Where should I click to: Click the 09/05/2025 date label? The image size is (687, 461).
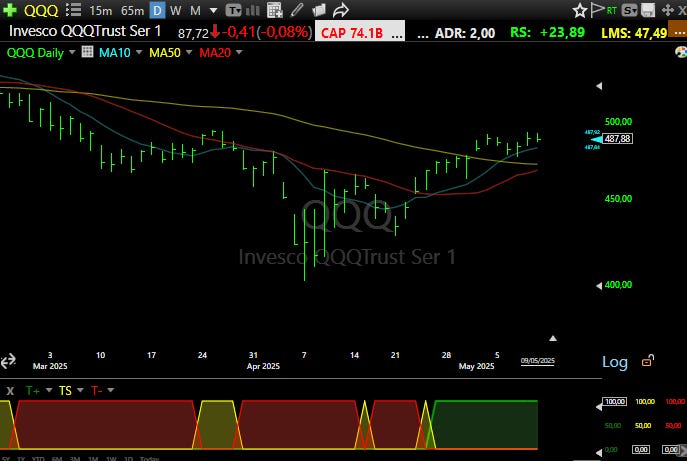[538, 361]
